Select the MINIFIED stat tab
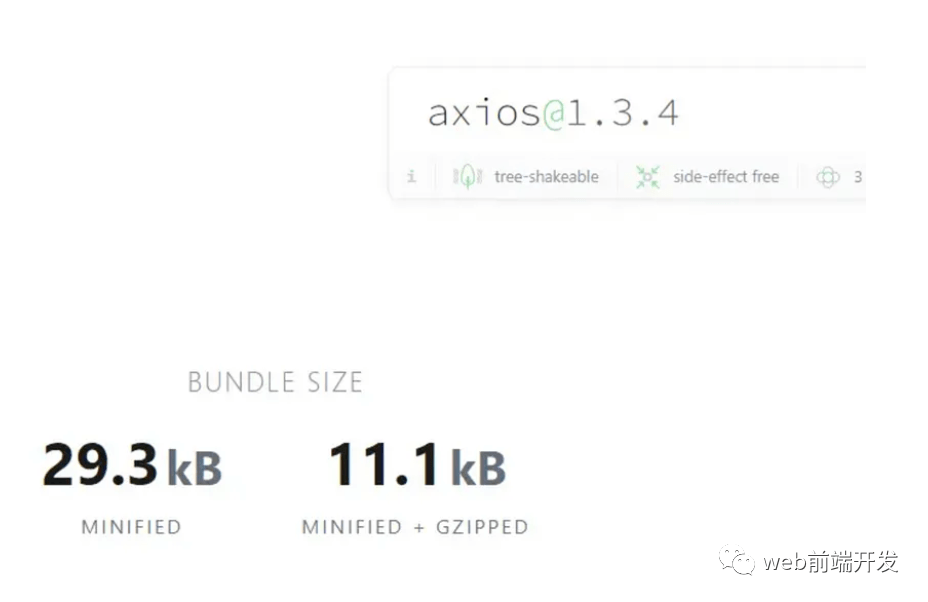 pyautogui.click(x=131, y=527)
